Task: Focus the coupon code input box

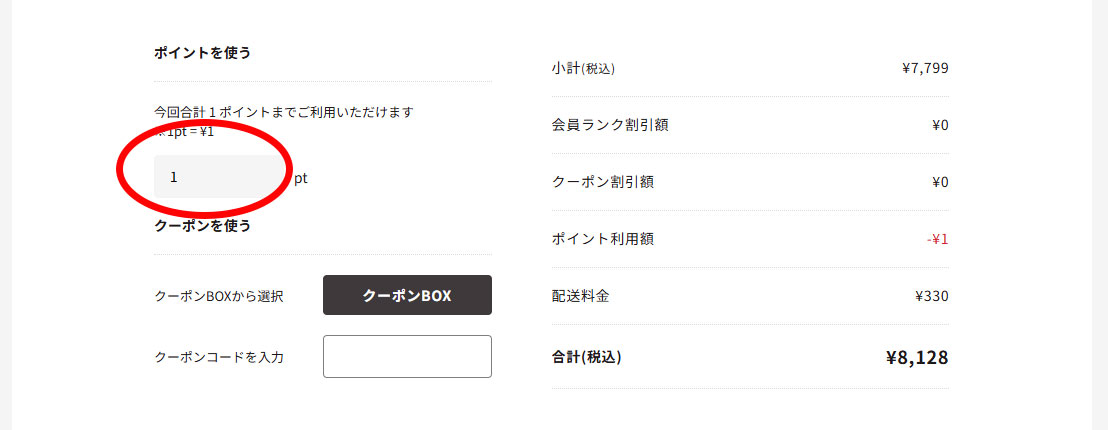Action: point(407,356)
